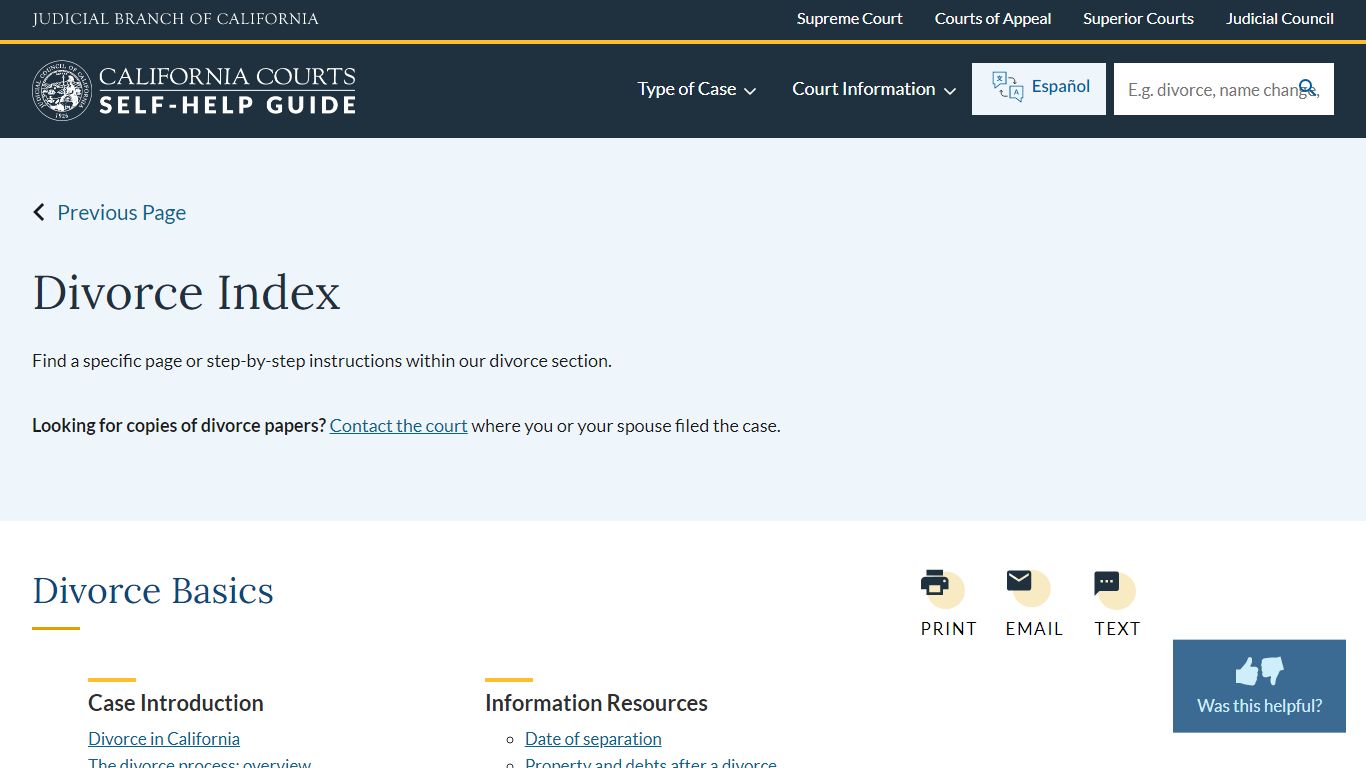Click the PRINT label
Viewport: 1366px width, 768px height.
(x=948, y=628)
